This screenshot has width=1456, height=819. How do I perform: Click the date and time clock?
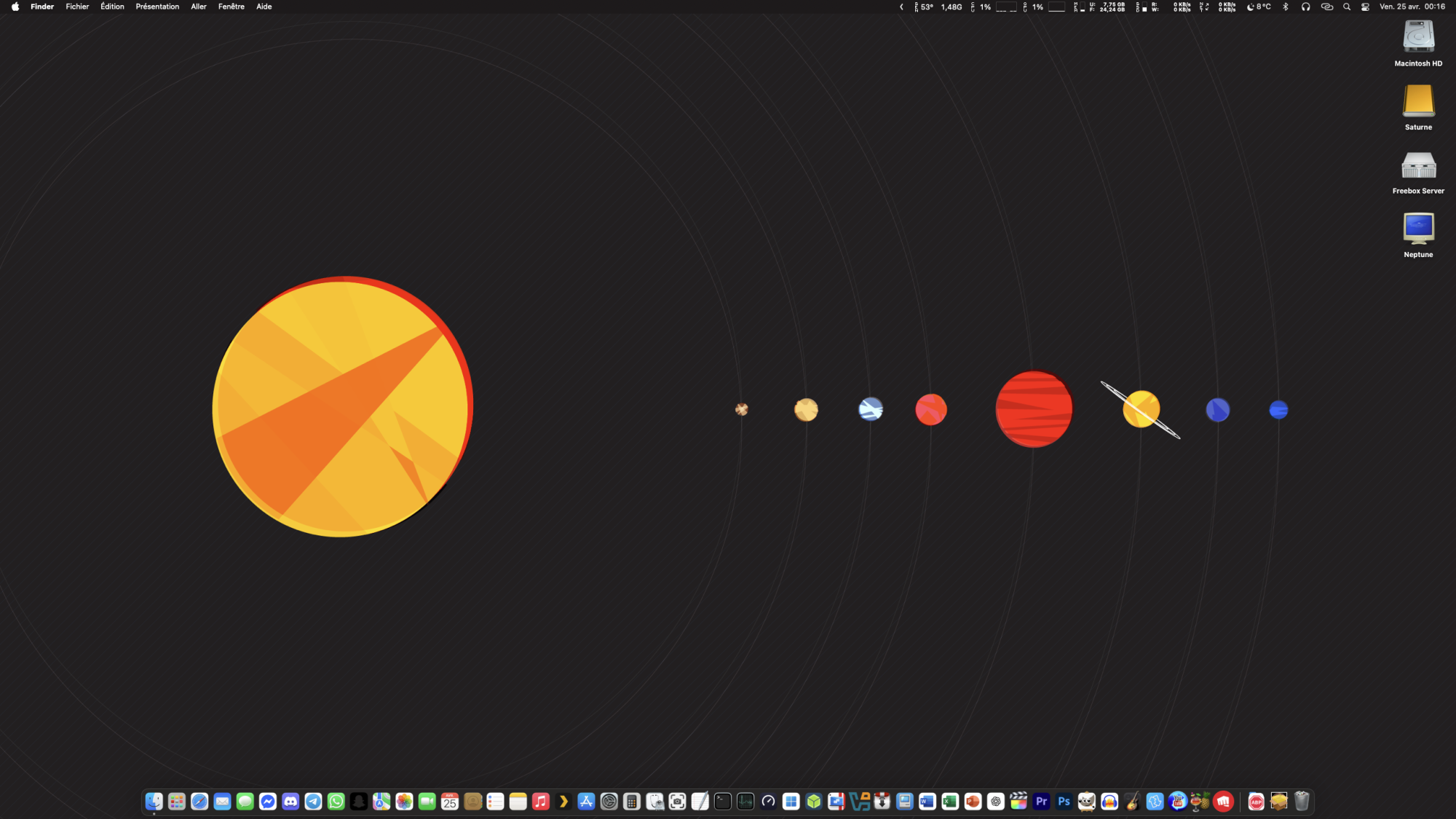[x=1412, y=7]
